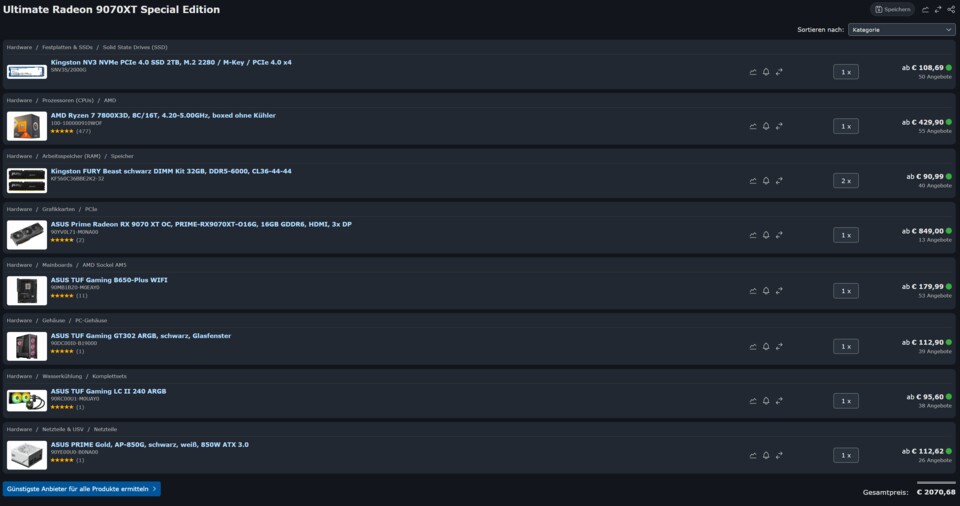Open the ASUS Prime Radeon RX 9070 XT link
Image resolution: width=960 pixels, height=506 pixels.
click(200, 224)
